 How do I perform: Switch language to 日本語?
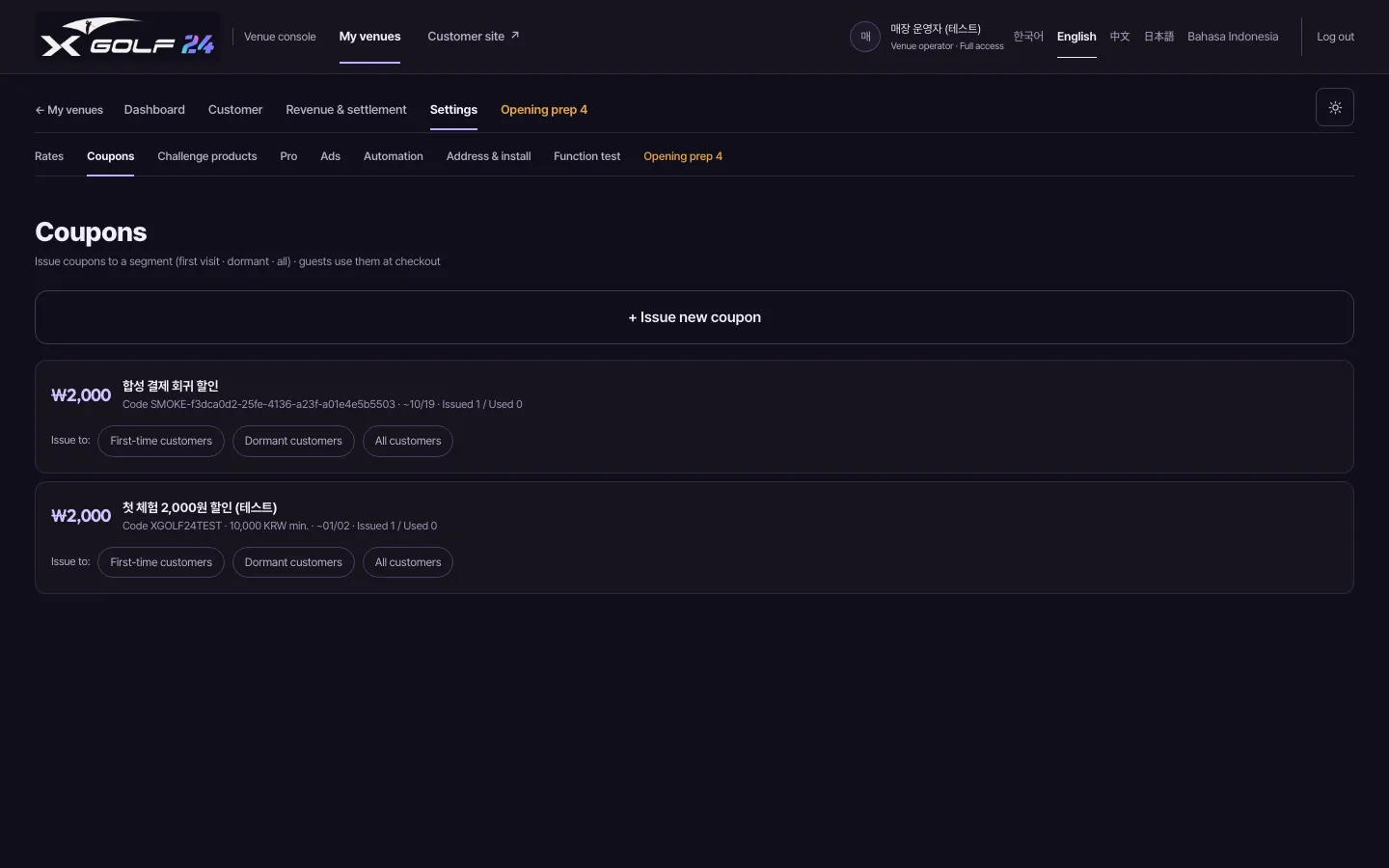click(1158, 37)
